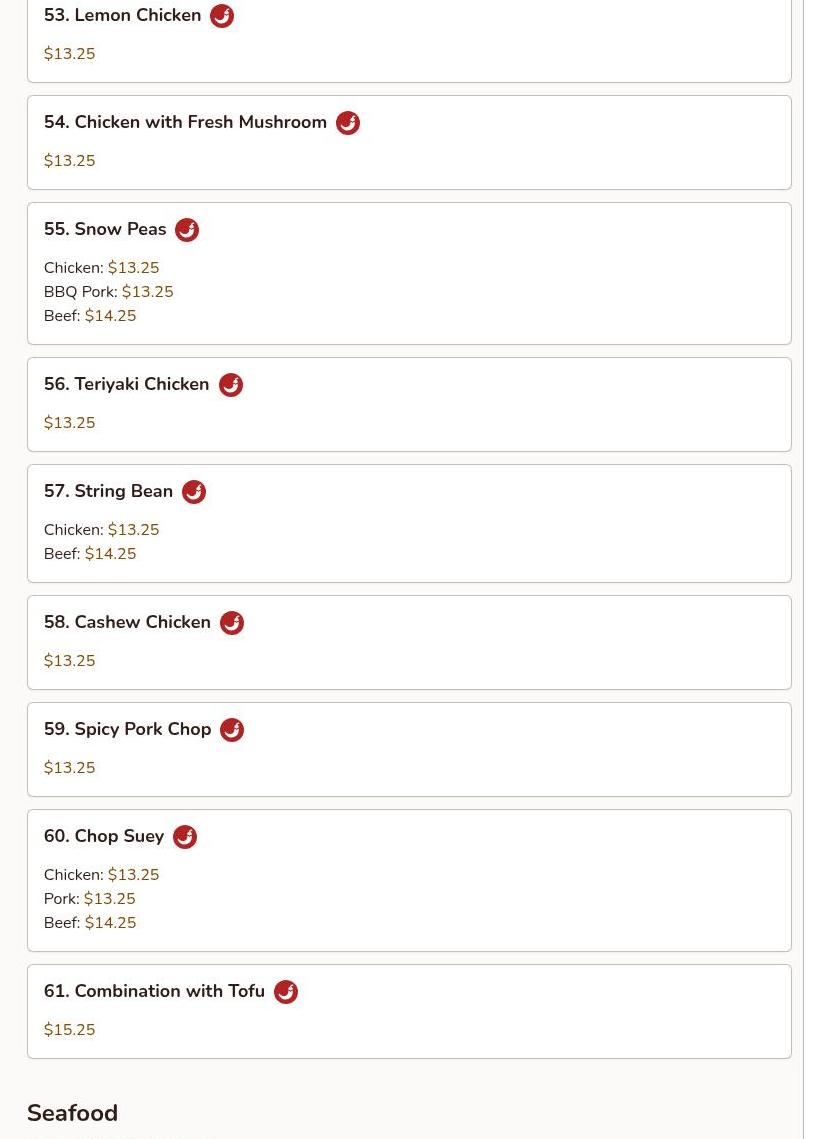
Task: Select the 53. Lemon Chicken item title
Action: [x=122, y=15]
